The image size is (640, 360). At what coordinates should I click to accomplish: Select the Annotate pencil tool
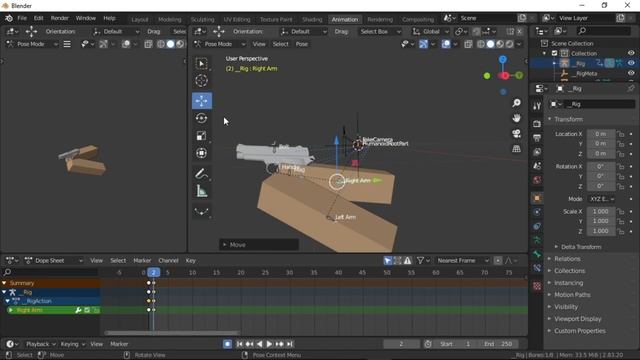[x=202, y=174]
